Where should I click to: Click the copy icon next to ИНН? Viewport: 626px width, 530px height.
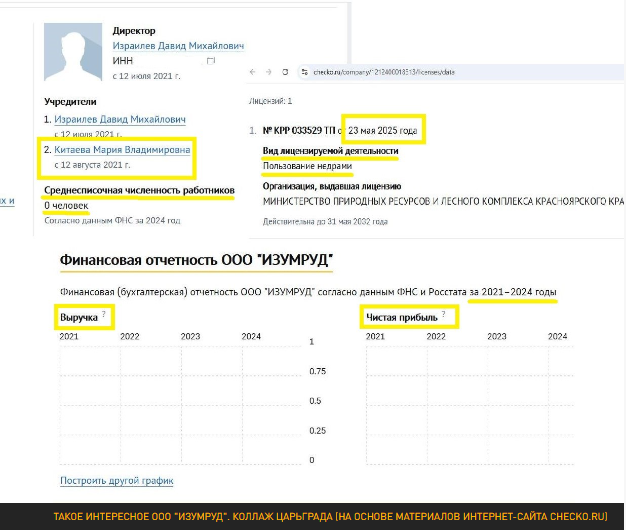point(211,61)
